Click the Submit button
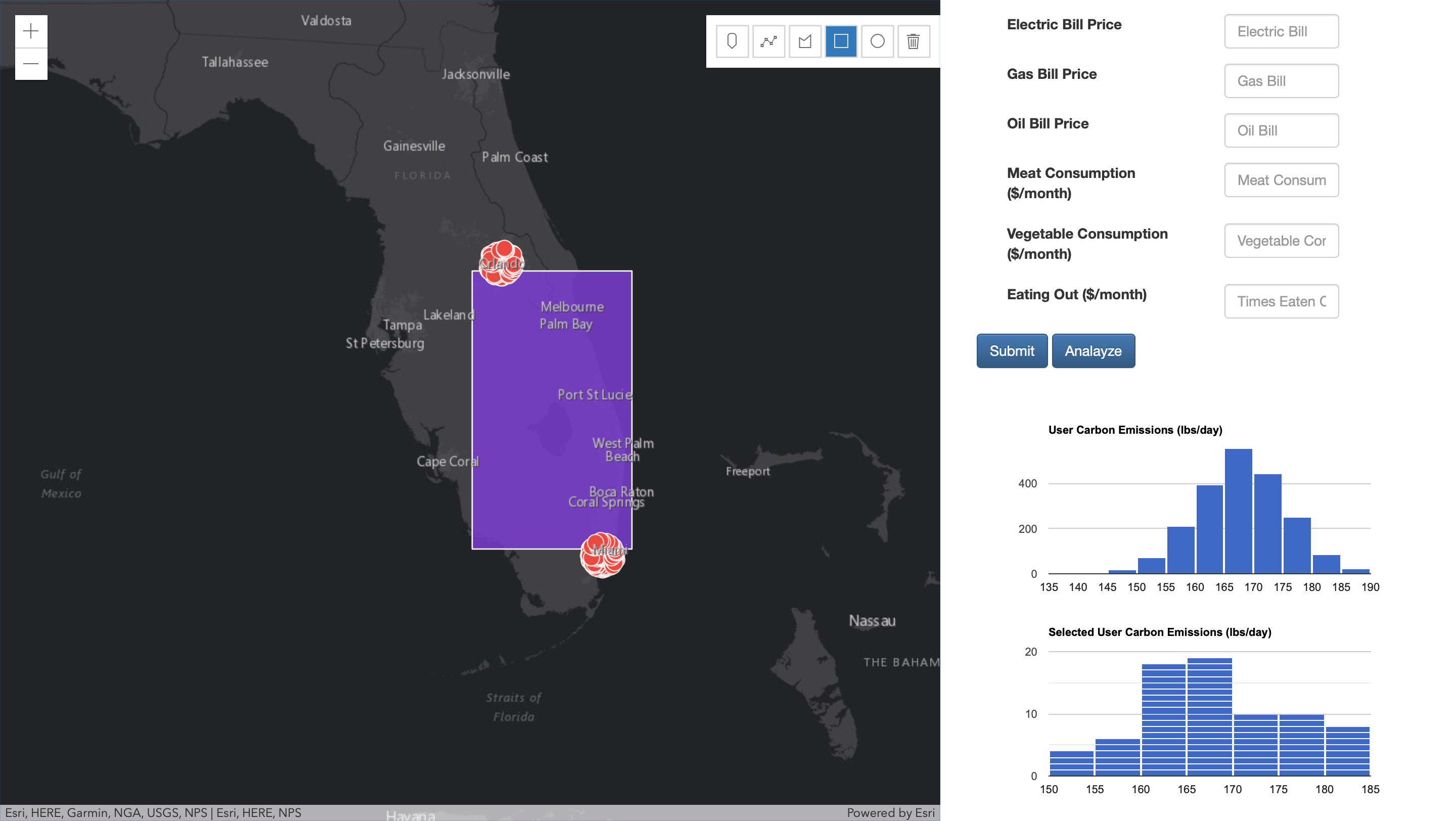The height and width of the screenshot is (821, 1456). point(1012,351)
